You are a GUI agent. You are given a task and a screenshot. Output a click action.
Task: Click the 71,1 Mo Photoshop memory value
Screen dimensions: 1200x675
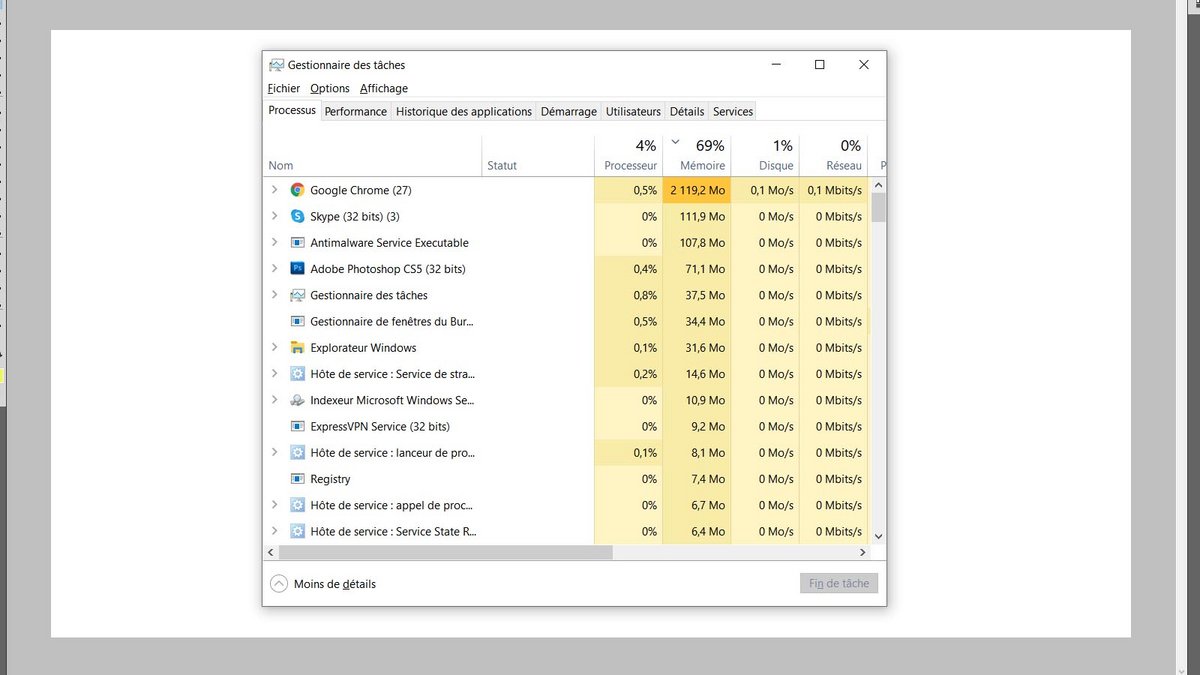coord(705,269)
